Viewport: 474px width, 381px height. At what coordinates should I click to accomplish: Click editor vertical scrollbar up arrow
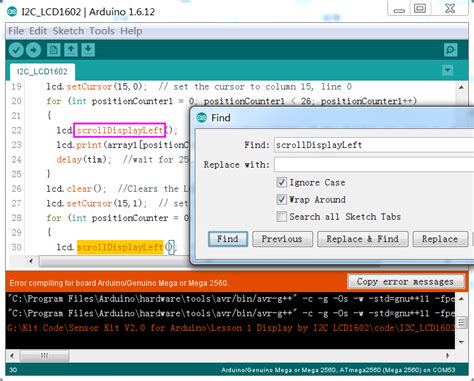(x=461, y=87)
